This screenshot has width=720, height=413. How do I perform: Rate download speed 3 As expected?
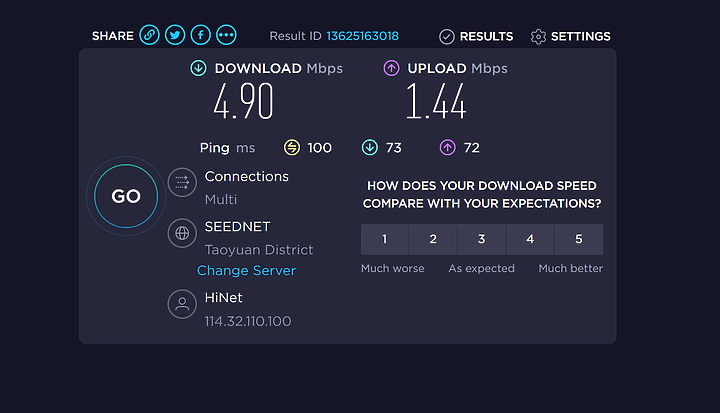pyautogui.click(x=482, y=239)
